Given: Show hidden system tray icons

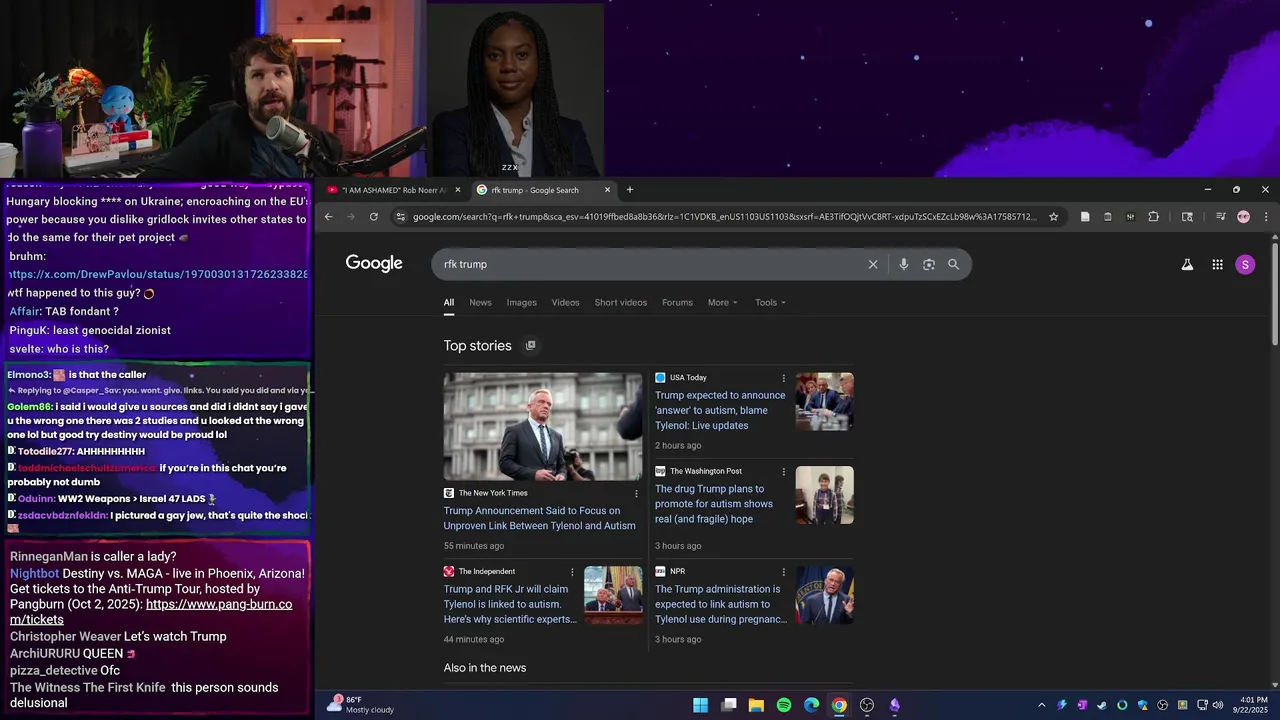Looking at the screenshot, I should 1041,705.
